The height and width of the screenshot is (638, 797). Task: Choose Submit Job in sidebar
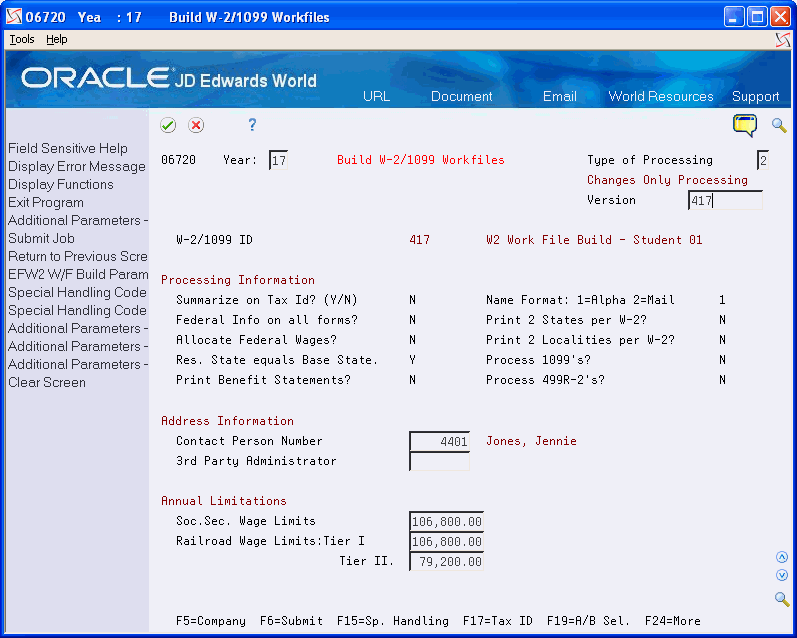41,238
